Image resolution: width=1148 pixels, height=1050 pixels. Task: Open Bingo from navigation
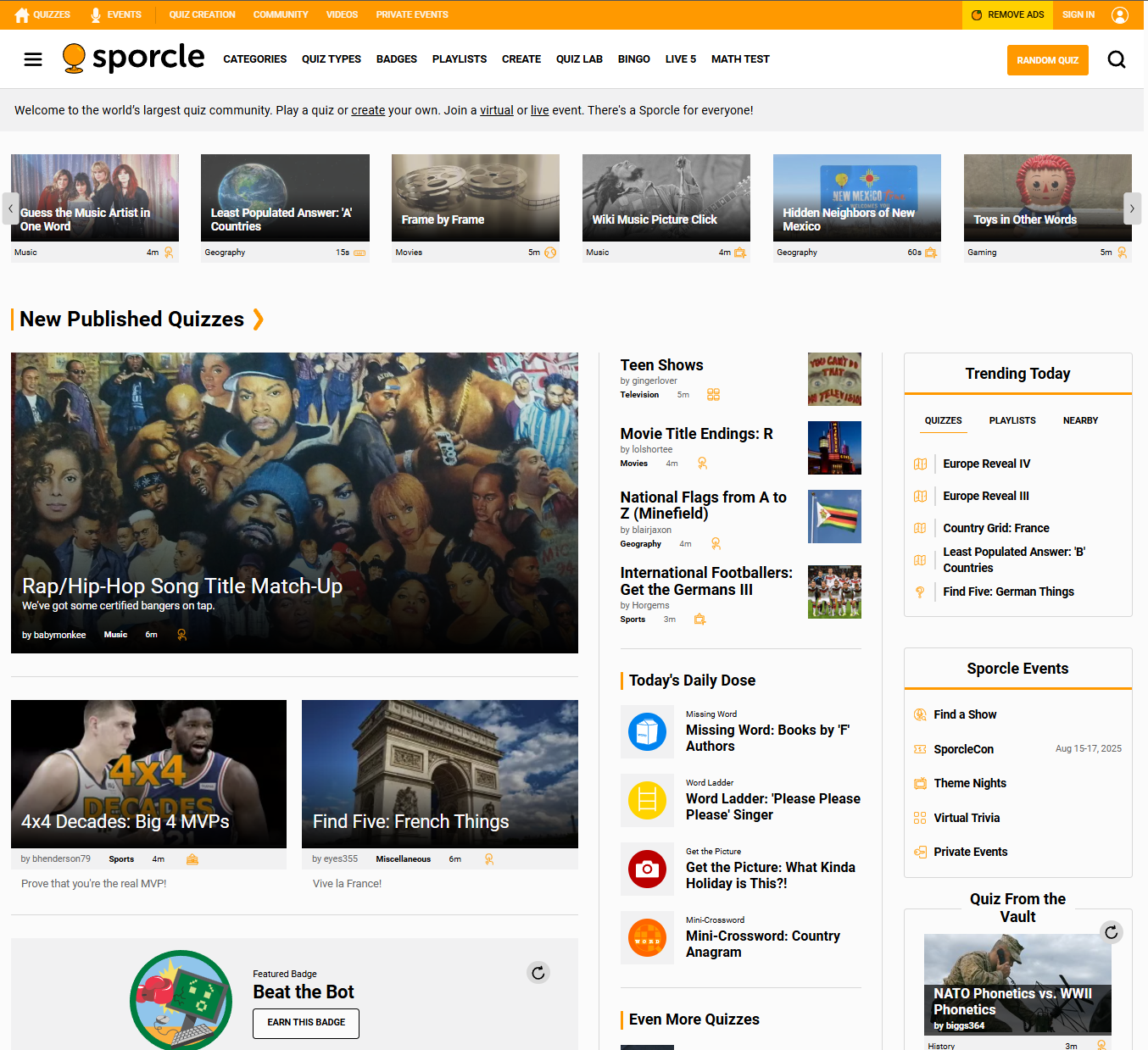pos(634,59)
